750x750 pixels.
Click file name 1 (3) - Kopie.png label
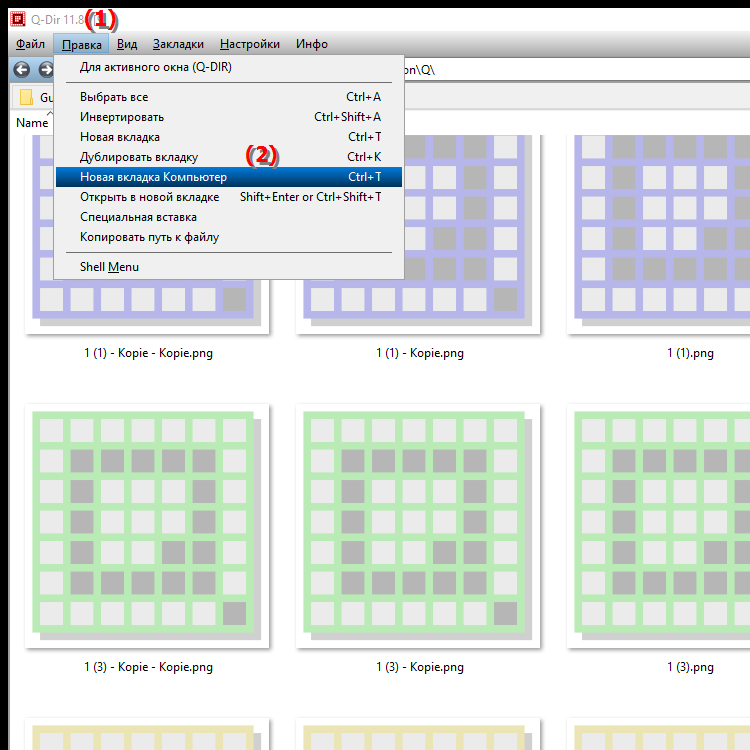(x=419, y=667)
